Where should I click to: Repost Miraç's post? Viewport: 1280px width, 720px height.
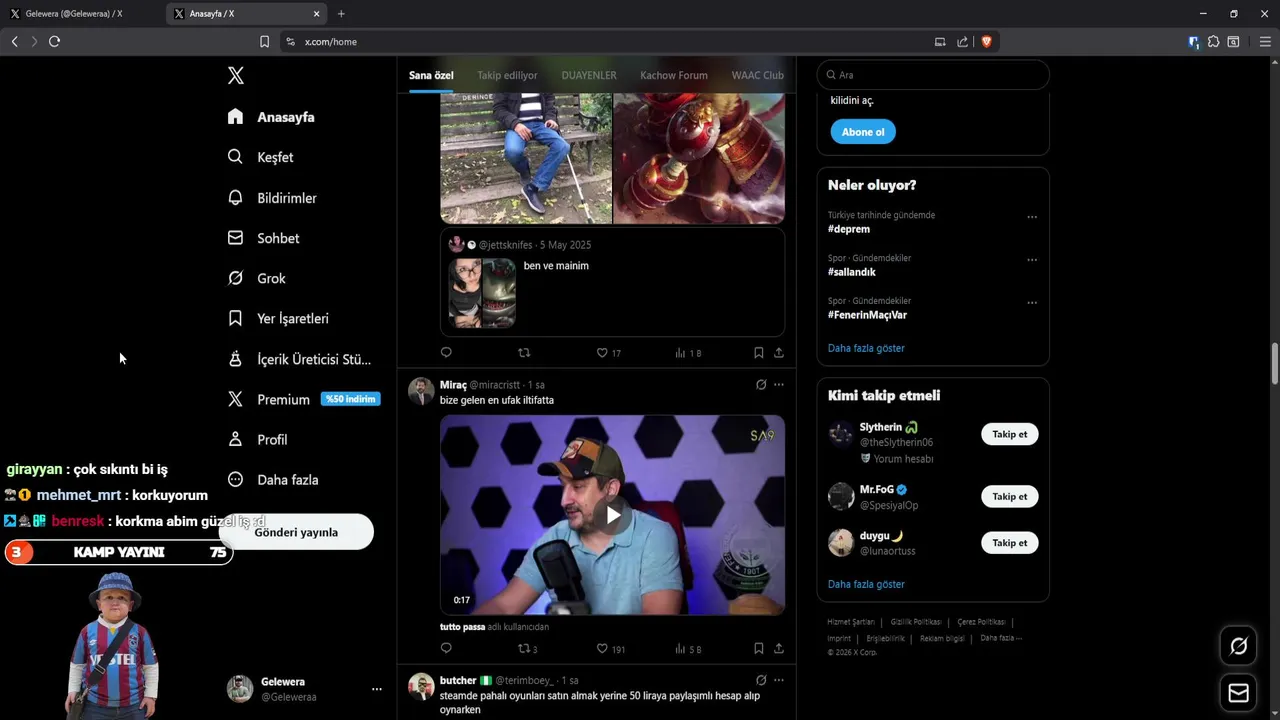click(x=527, y=648)
